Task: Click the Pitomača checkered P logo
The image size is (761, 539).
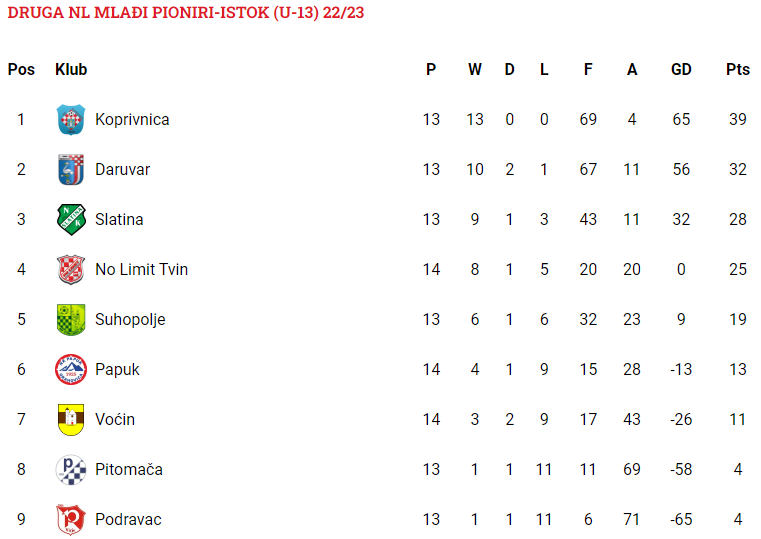Action: click(71, 469)
